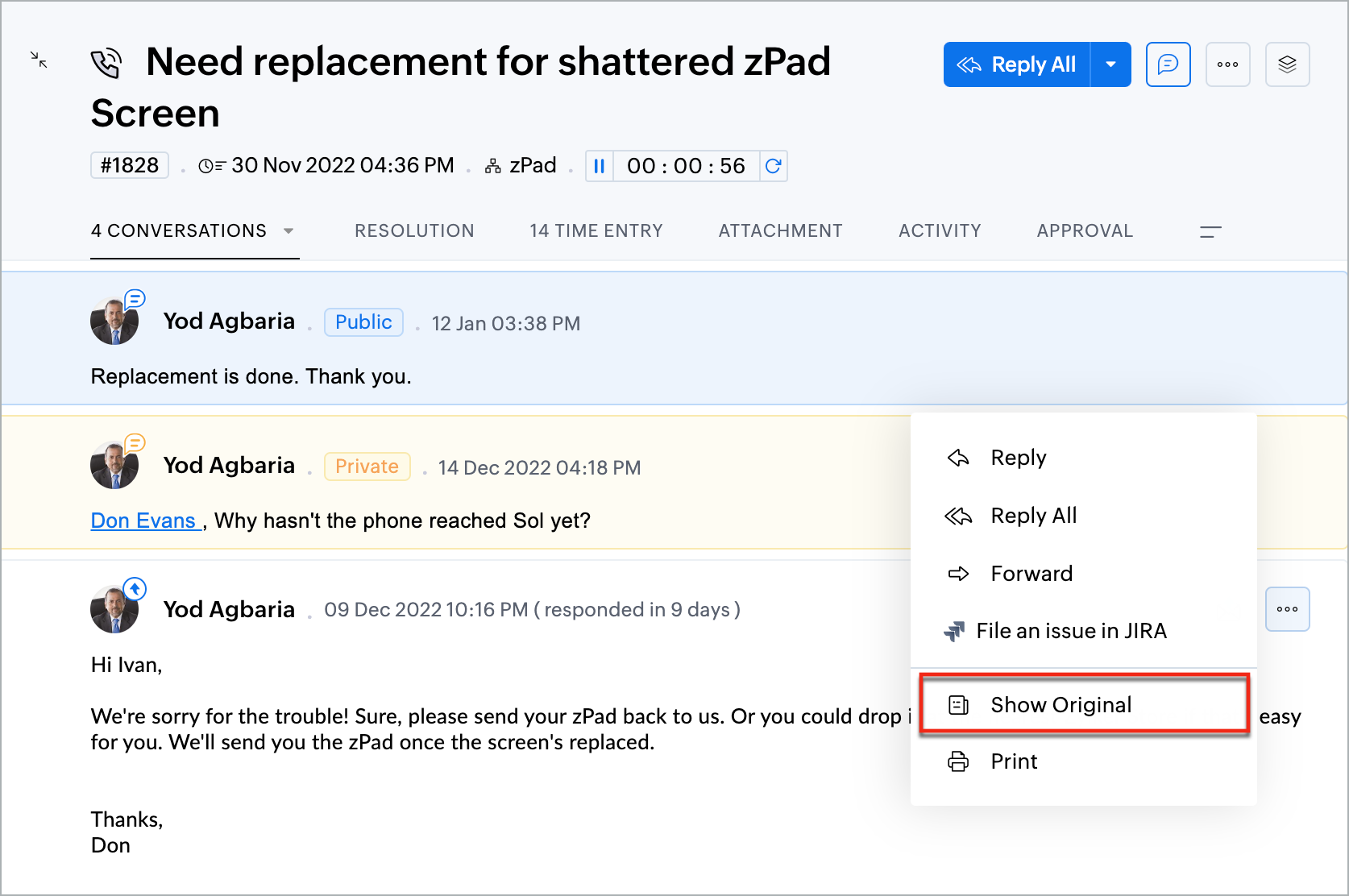Open the phone channel icon beside the title

tap(106, 63)
